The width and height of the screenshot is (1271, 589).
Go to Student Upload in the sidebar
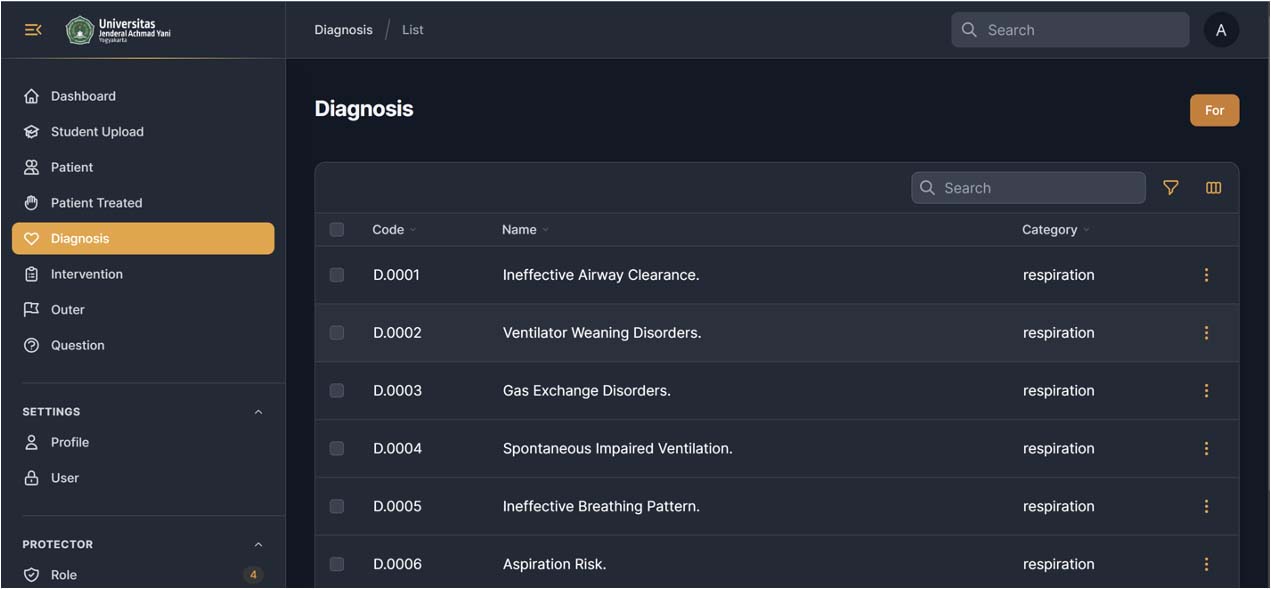97,132
